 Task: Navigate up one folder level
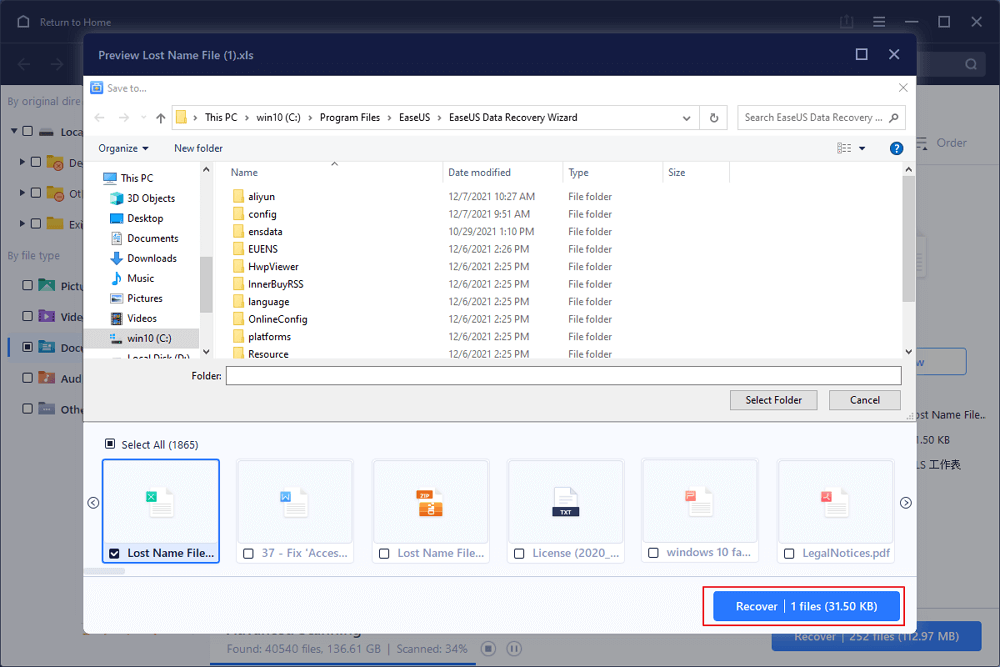coord(160,117)
